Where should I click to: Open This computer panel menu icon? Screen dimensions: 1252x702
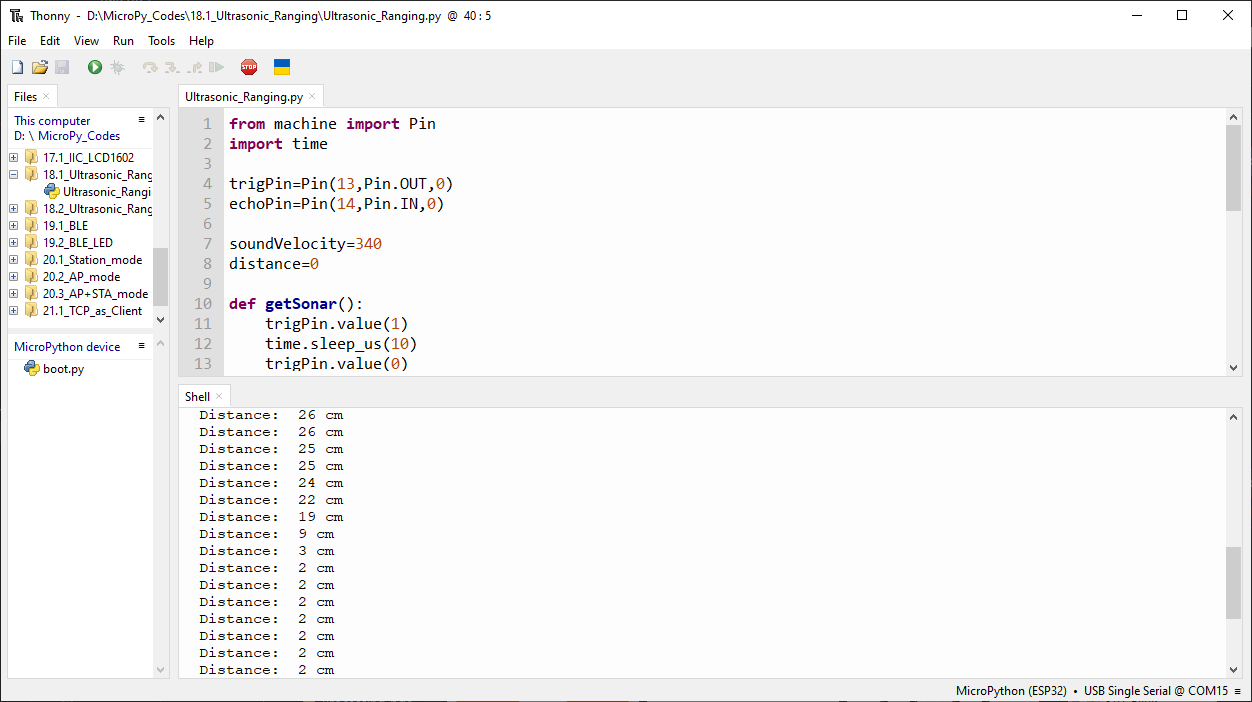pyautogui.click(x=142, y=120)
